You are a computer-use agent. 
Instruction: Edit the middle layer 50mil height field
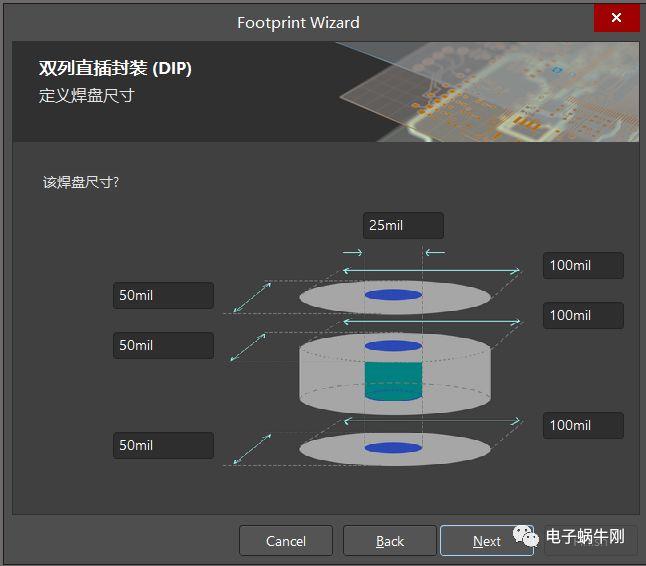point(163,345)
